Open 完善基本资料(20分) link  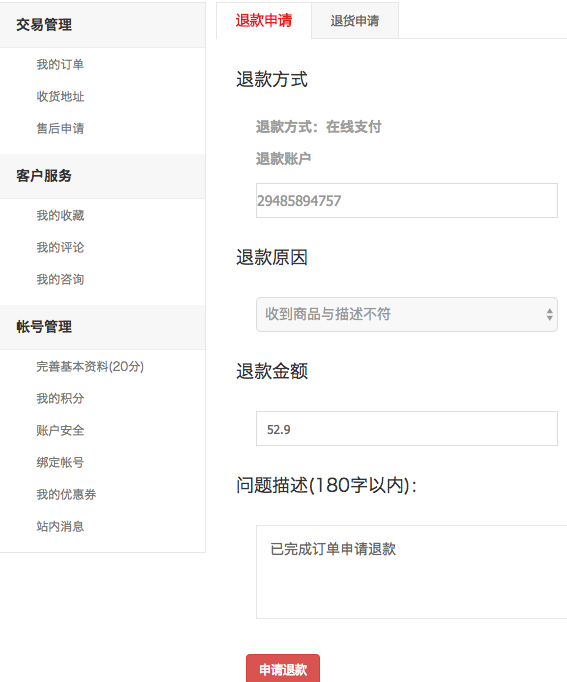(90, 367)
